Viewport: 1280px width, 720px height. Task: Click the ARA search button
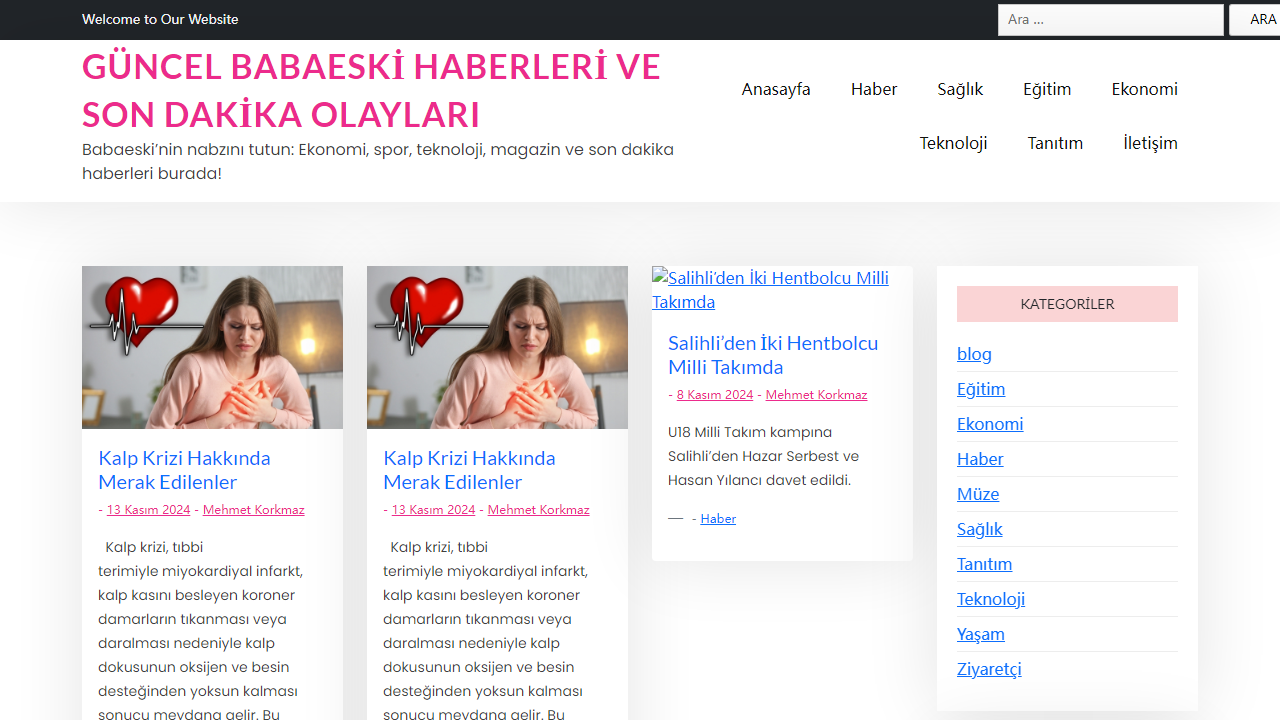pos(1258,19)
